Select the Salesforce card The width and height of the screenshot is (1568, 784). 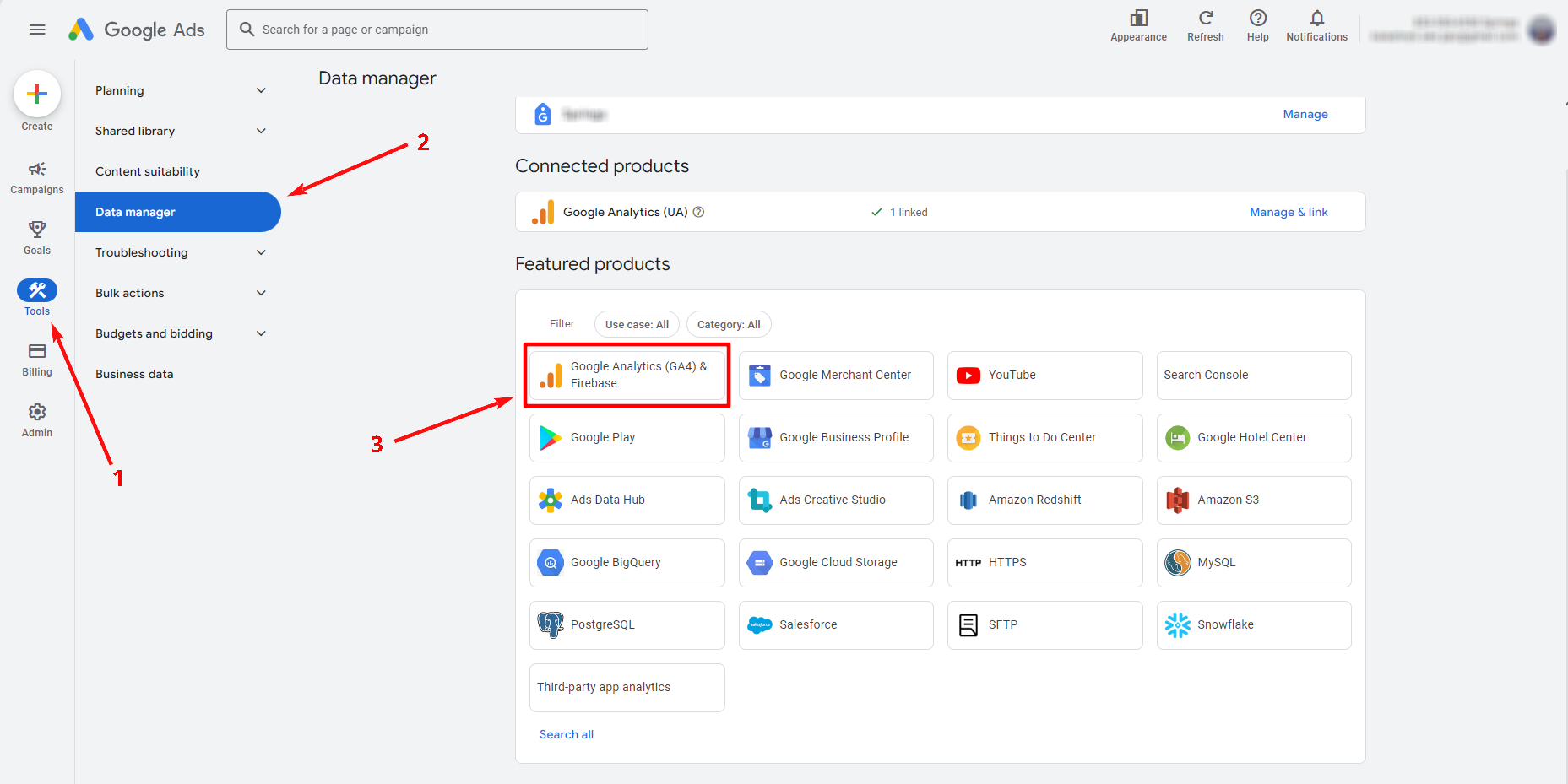836,625
